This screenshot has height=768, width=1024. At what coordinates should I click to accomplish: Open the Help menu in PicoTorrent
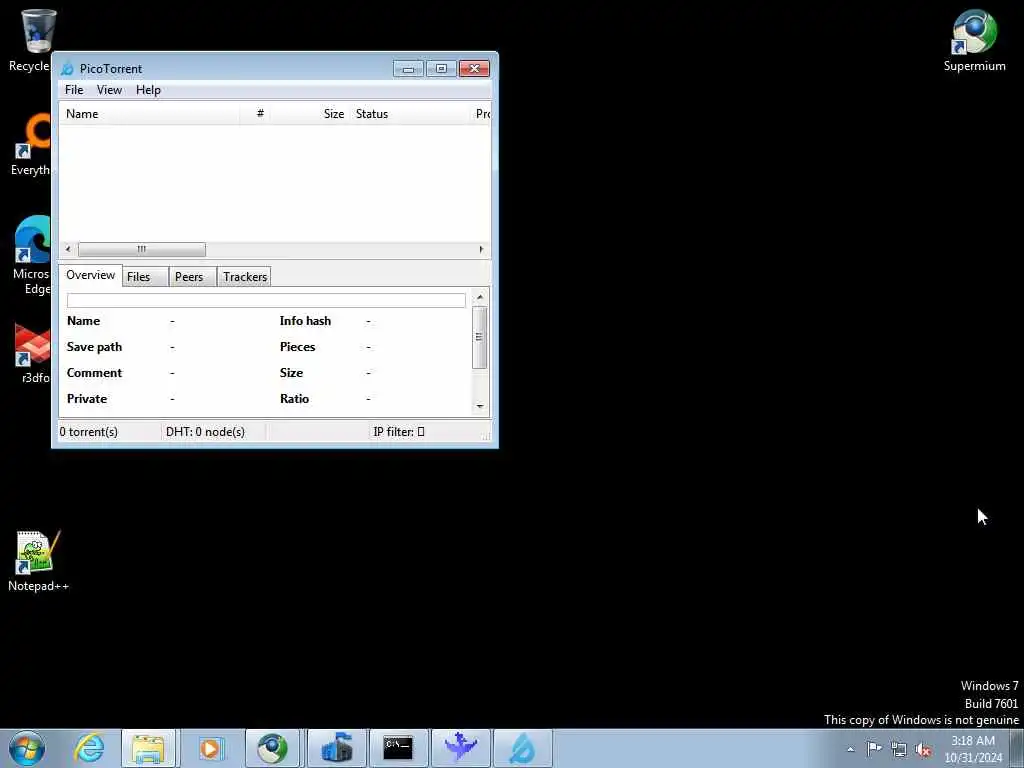[x=148, y=90]
